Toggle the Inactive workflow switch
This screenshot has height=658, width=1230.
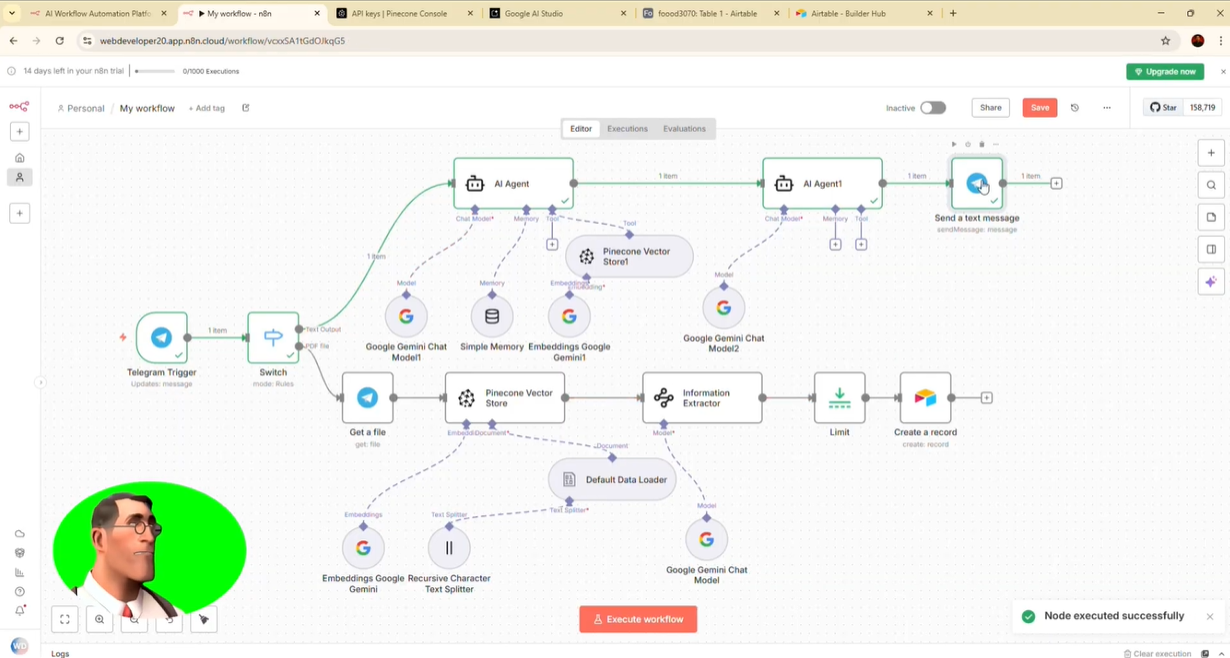click(x=932, y=108)
